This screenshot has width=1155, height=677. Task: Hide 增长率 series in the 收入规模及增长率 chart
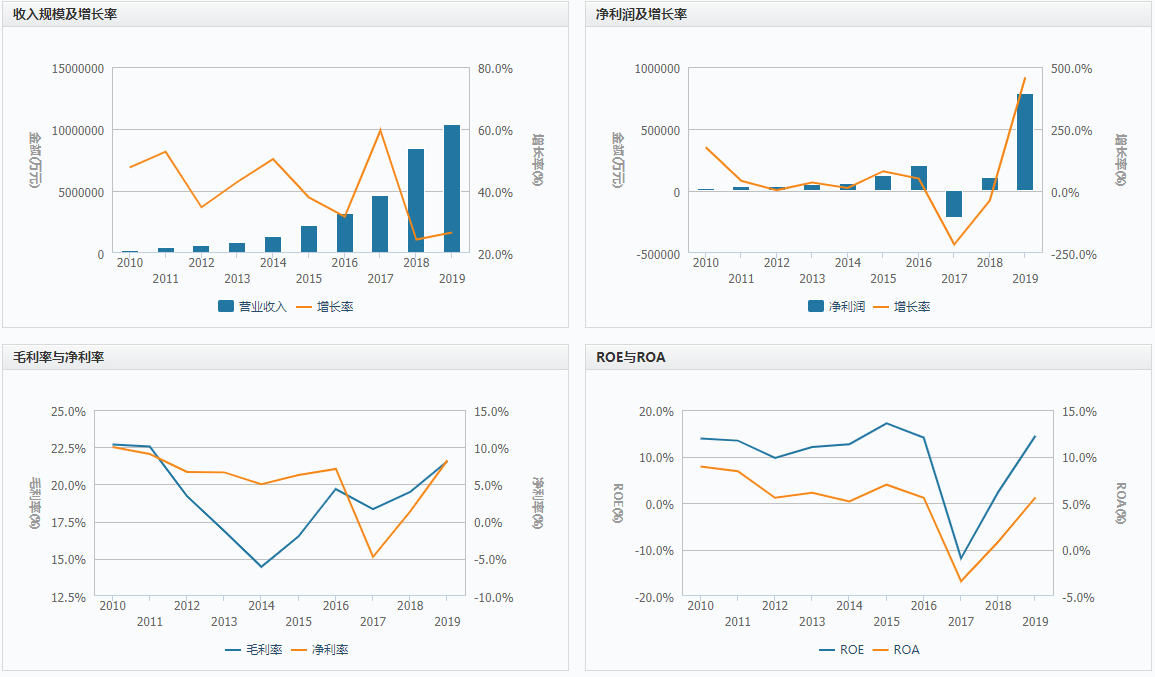click(x=325, y=307)
